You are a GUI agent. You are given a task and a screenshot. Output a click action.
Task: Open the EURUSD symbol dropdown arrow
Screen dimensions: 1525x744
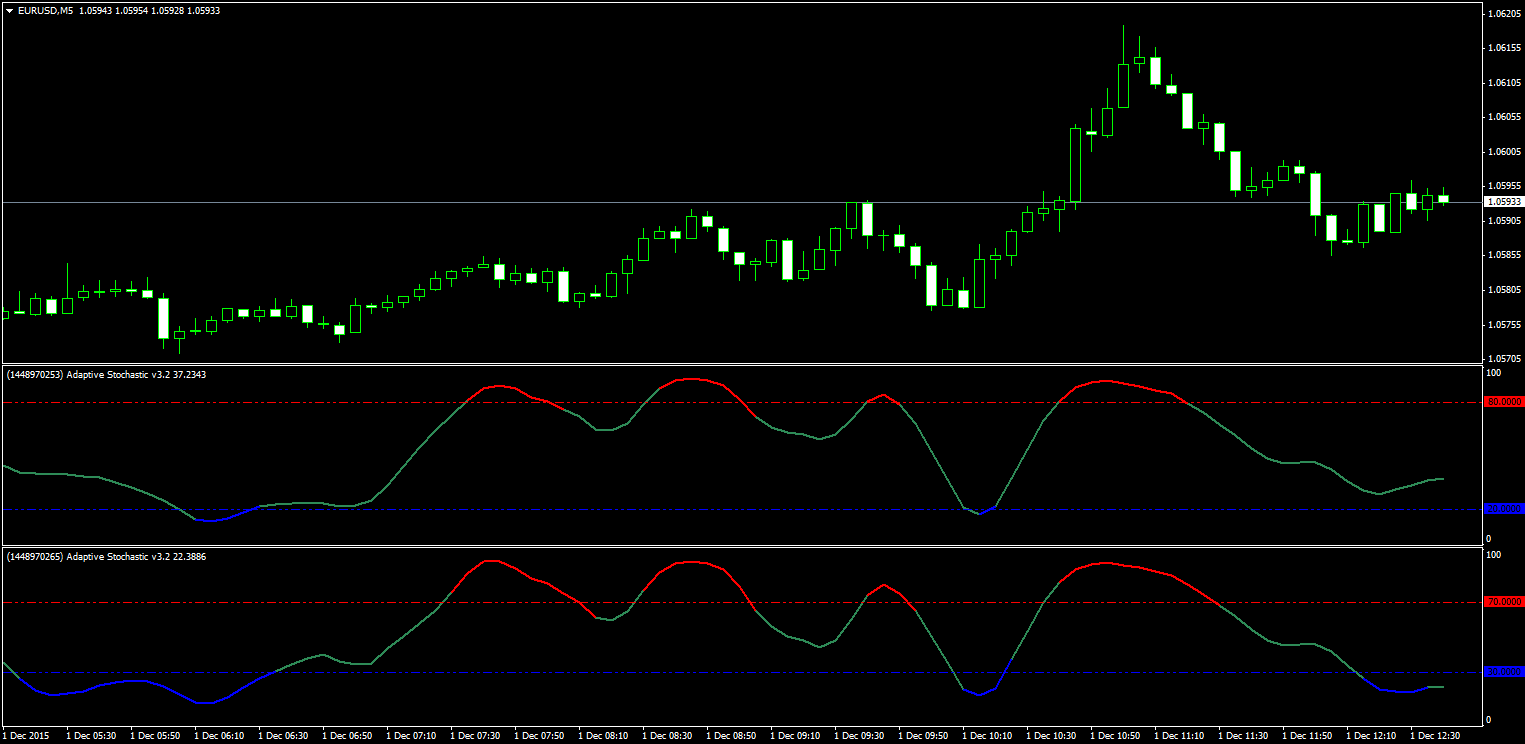[10, 9]
